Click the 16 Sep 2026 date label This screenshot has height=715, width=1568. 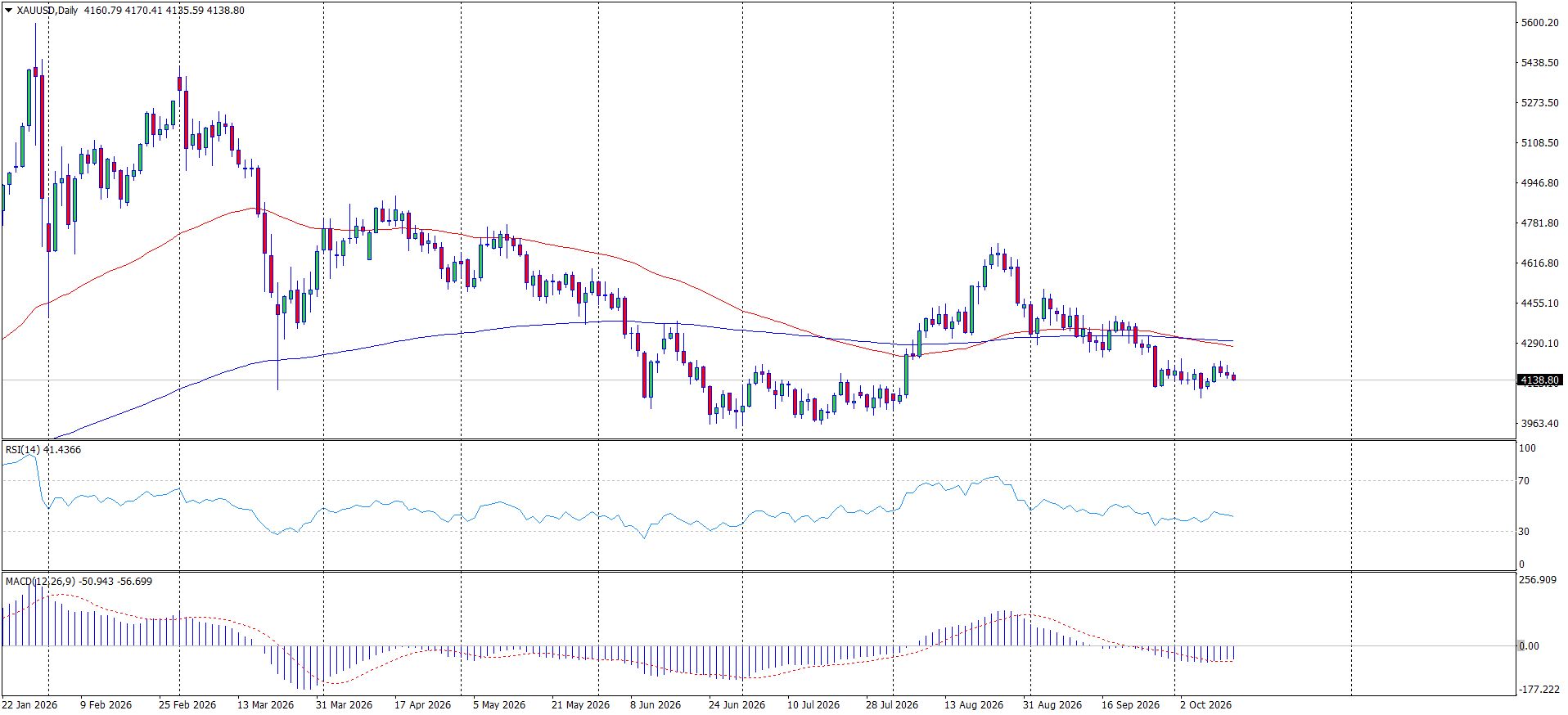tap(1130, 705)
